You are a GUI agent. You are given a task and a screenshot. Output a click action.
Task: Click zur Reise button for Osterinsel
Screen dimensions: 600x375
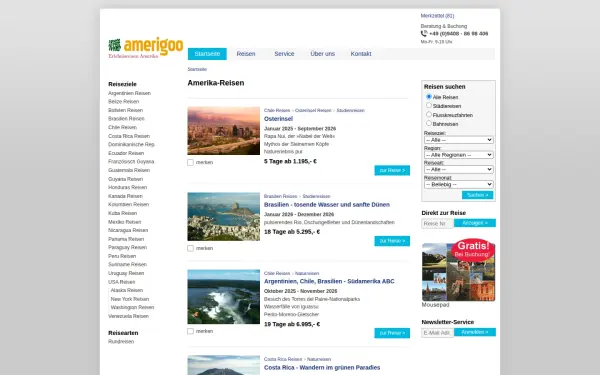click(392, 170)
